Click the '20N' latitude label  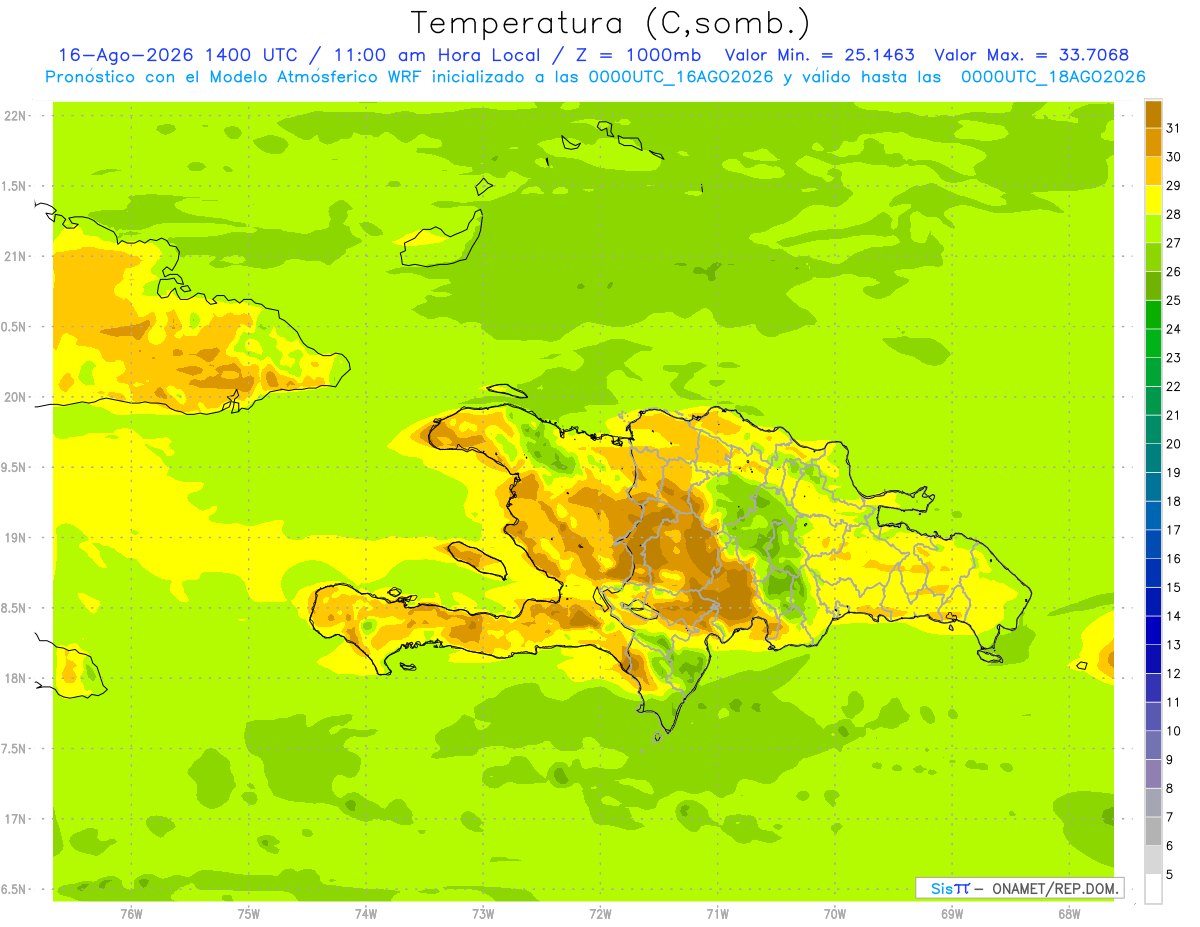[15, 397]
